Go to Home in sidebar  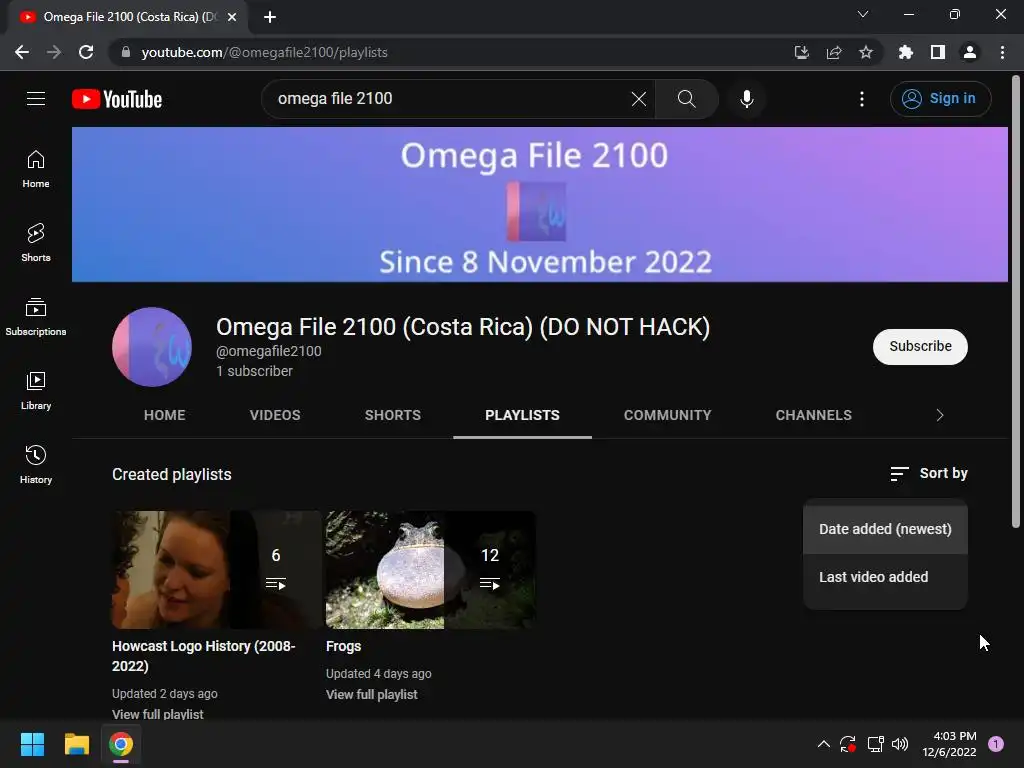tap(36, 169)
